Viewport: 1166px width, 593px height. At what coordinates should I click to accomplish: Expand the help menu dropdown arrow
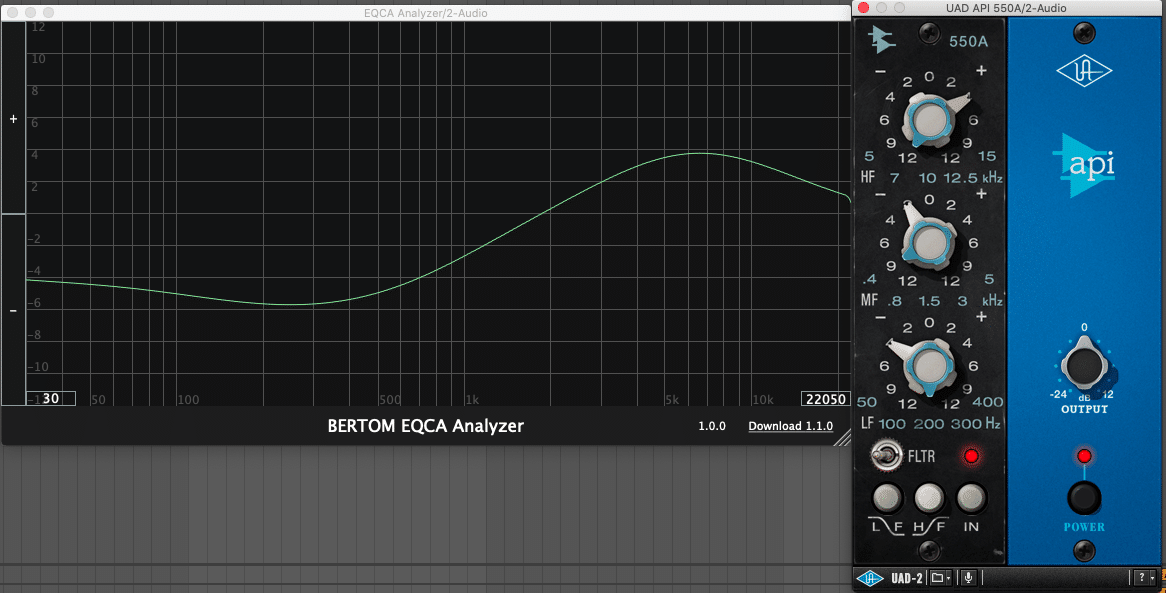point(1153,578)
